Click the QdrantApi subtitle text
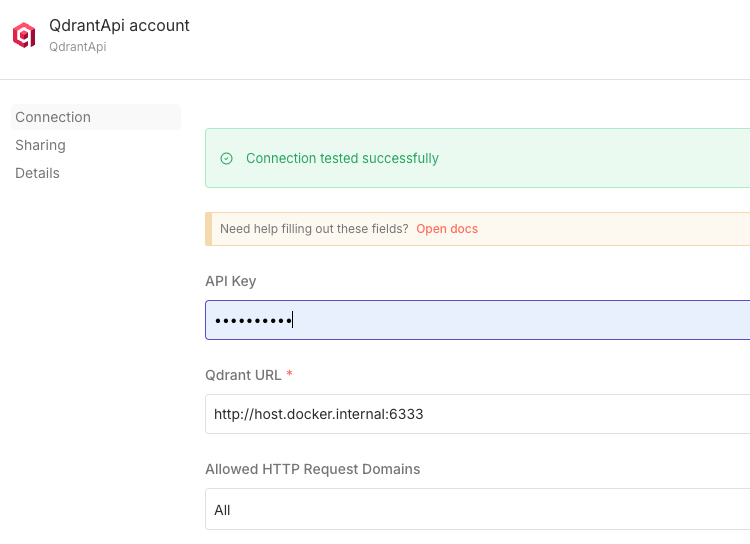The image size is (750, 544). point(77,47)
